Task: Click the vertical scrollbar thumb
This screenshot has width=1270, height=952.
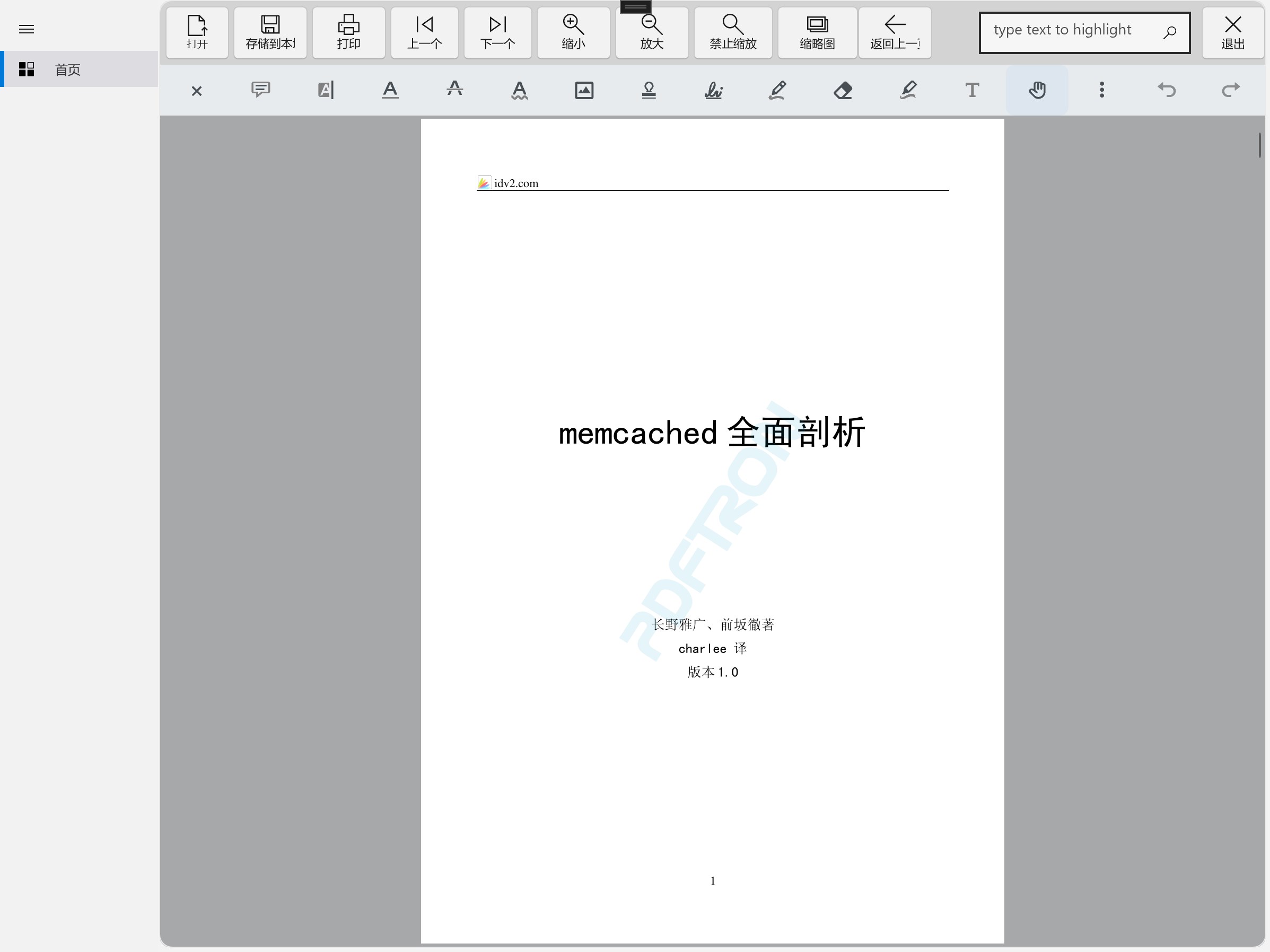Action: tap(1259, 145)
